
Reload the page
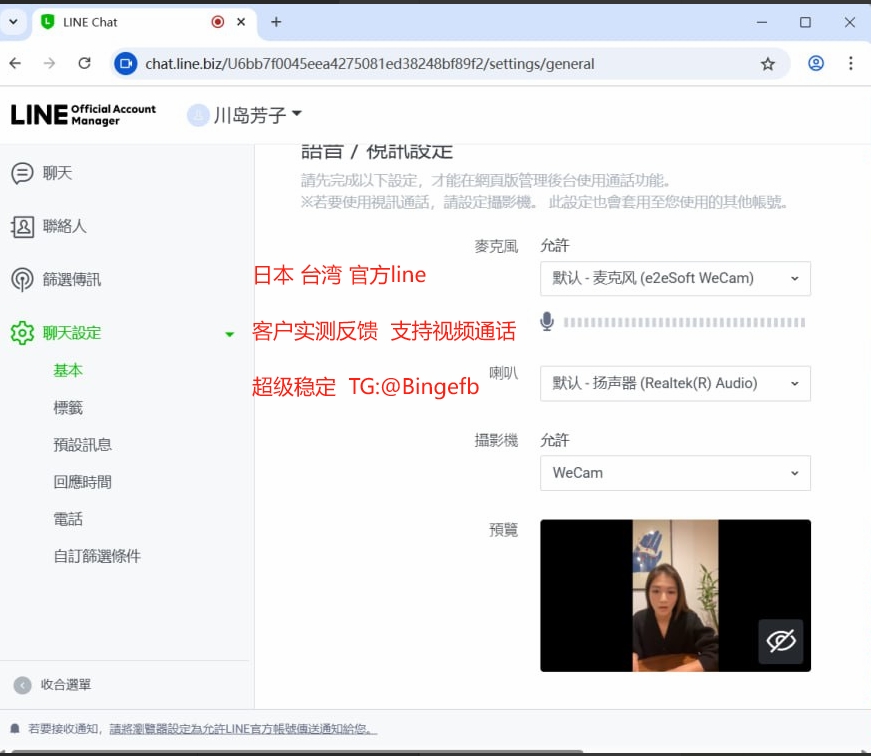pos(85,64)
